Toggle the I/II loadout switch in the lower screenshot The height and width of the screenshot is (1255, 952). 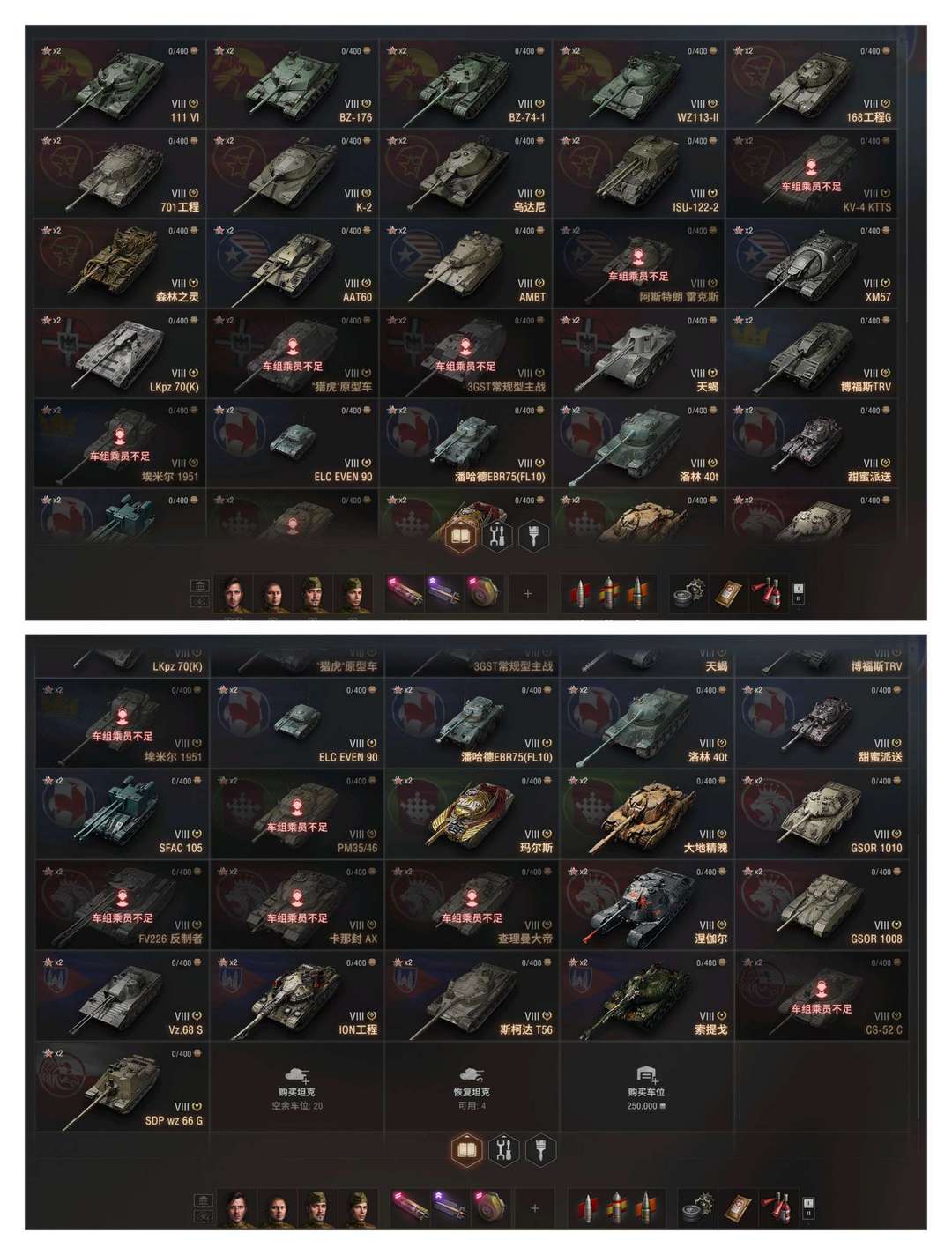click(x=809, y=1207)
